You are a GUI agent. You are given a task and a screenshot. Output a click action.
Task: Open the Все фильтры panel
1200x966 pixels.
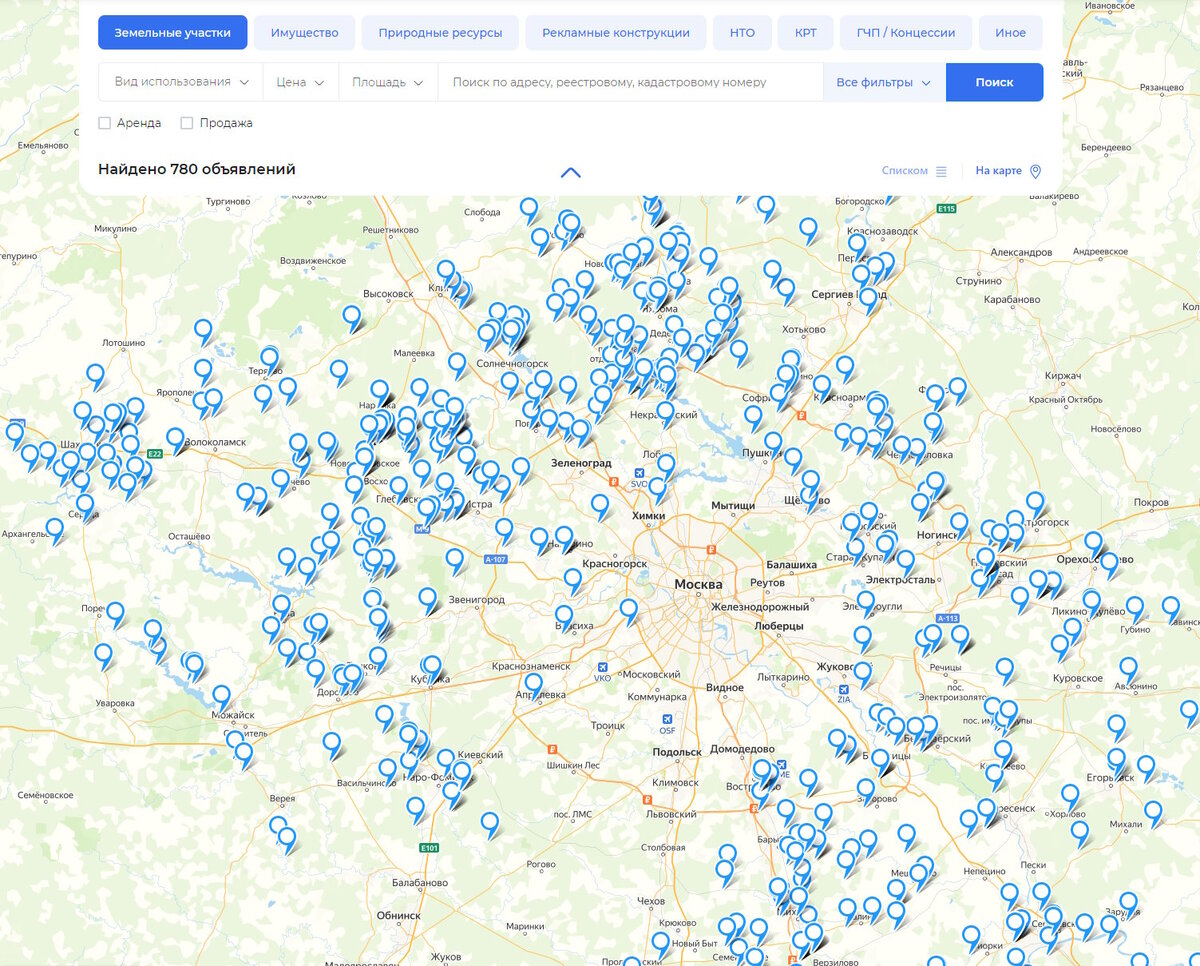click(x=884, y=82)
